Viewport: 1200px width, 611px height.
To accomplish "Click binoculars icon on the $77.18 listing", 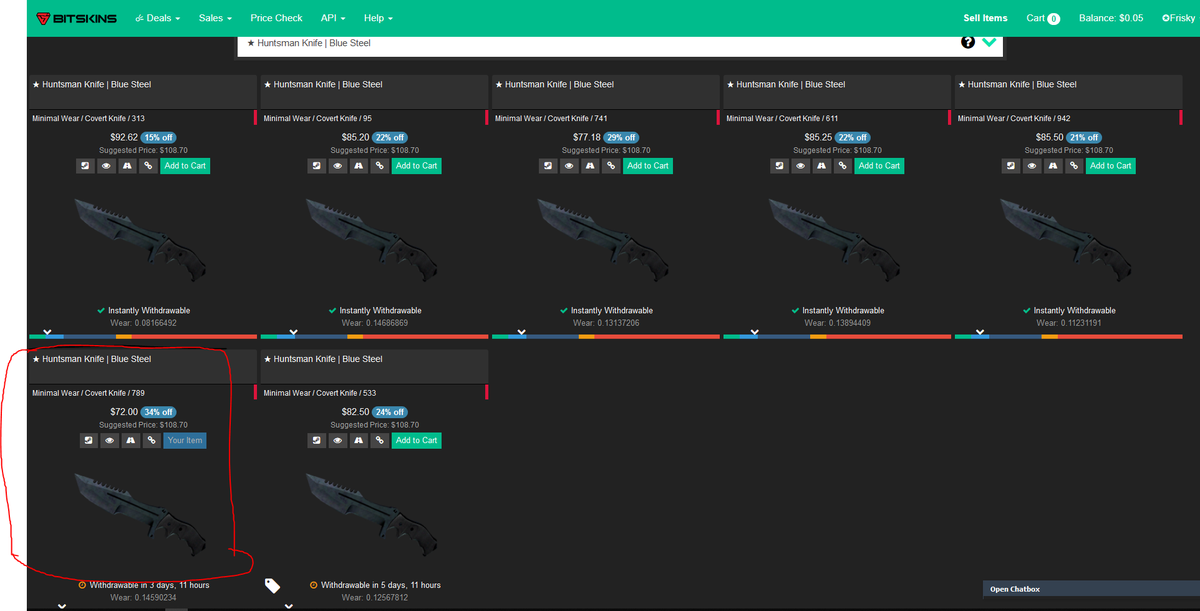I will point(592,166).
